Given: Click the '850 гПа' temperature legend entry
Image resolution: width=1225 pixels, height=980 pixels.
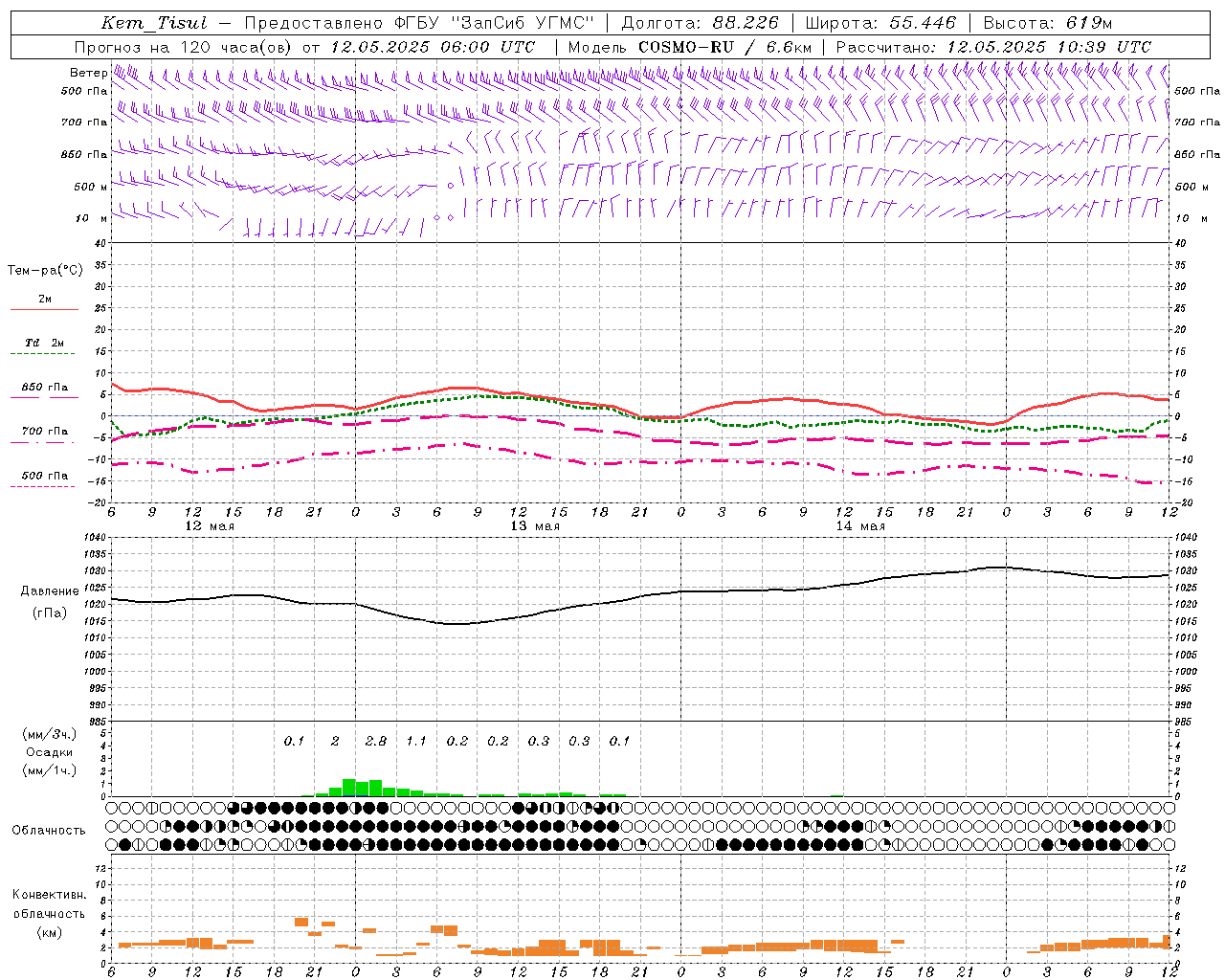Looking at the screenshot, I should [x=44, y=388].
